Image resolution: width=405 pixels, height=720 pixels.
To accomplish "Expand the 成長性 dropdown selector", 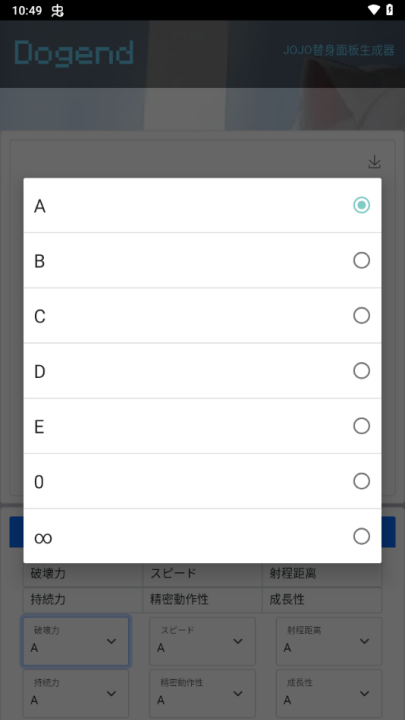I will pyautogui.click(x=329, y=693).
